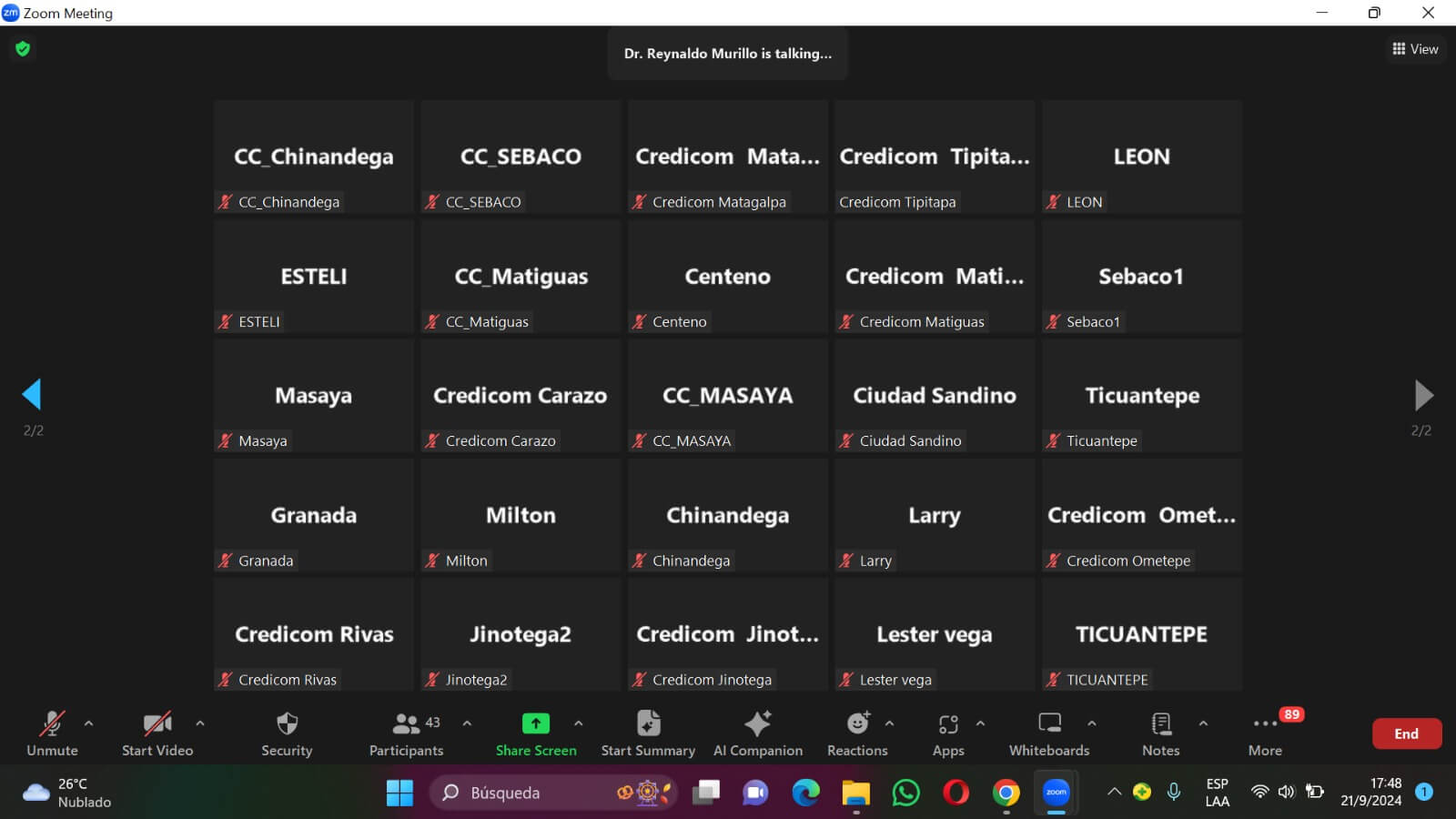Click the green Share Screen icon
This screenshot has width=1456, height=819.
(x=535, y=724)
